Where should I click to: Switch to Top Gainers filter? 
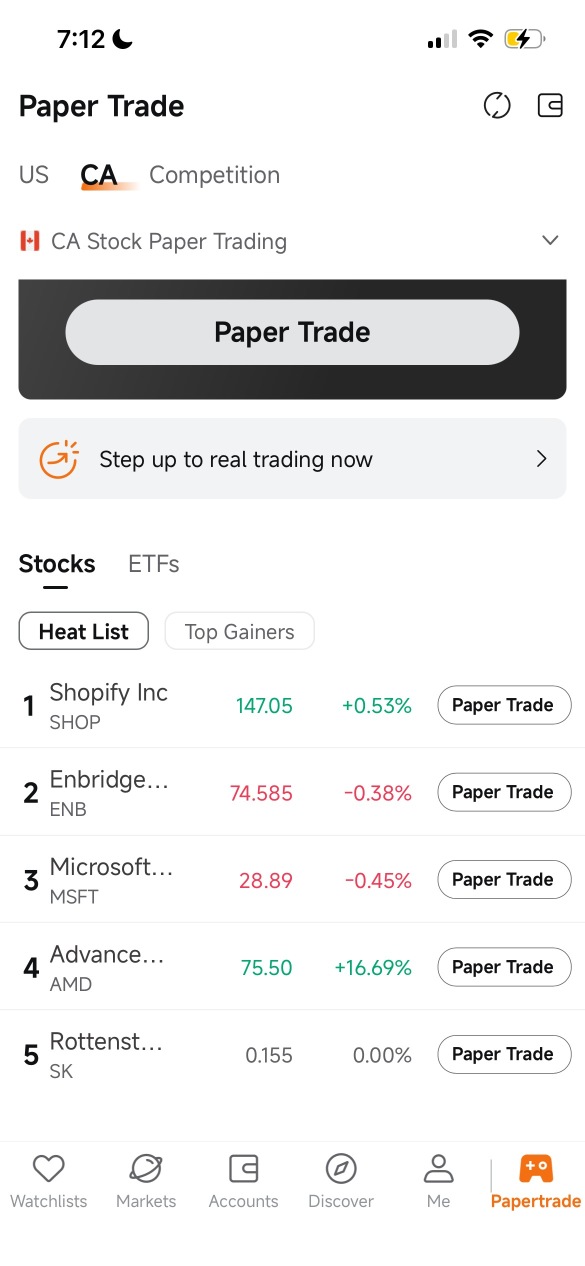[x=240, y=631]
